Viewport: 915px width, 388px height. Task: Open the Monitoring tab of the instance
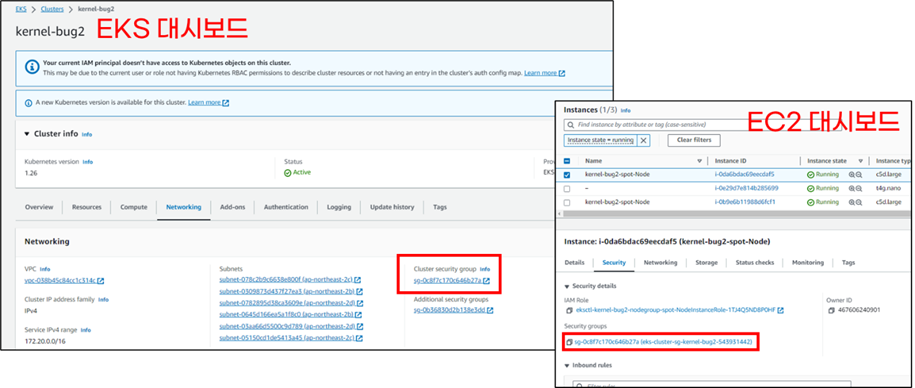click(x=808, y=263)
